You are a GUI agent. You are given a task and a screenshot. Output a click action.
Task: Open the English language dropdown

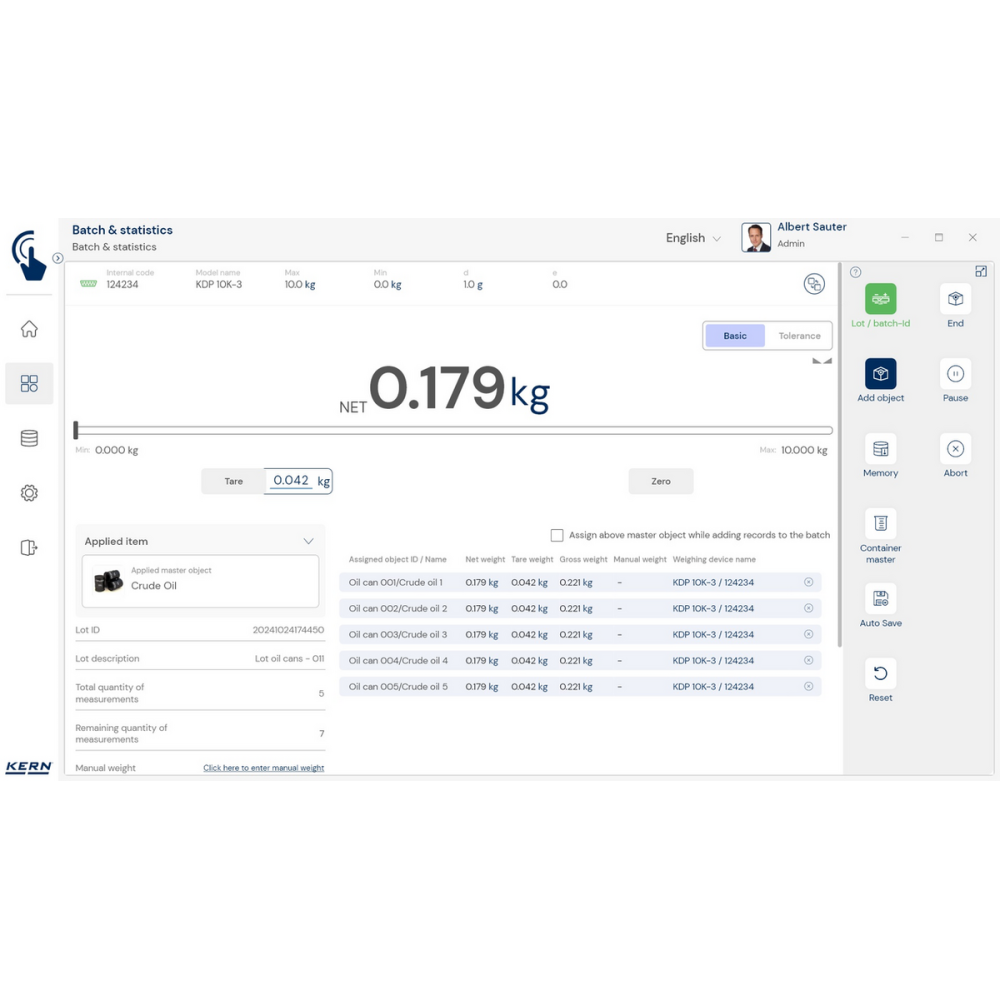[x=693, y=238]
